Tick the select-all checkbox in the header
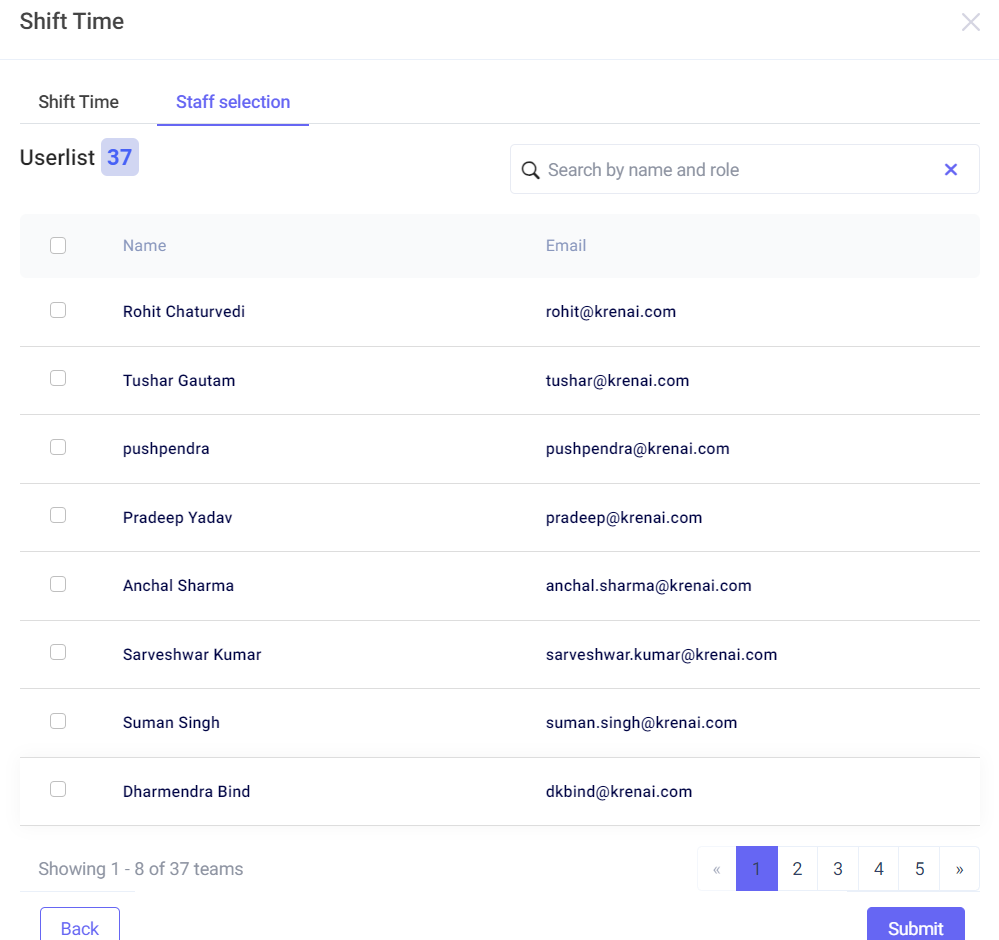Viewport: 999px width, 940px height. [58, 245]
